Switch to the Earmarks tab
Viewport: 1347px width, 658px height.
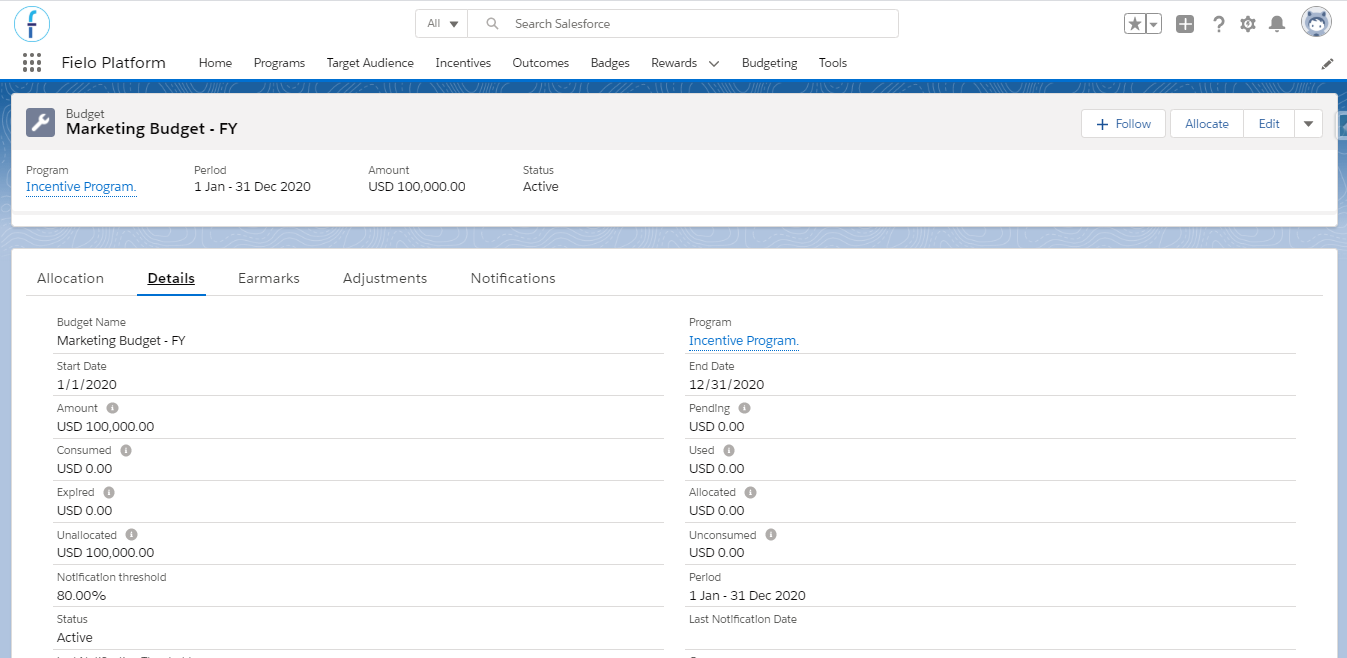[x=269, y=279]
